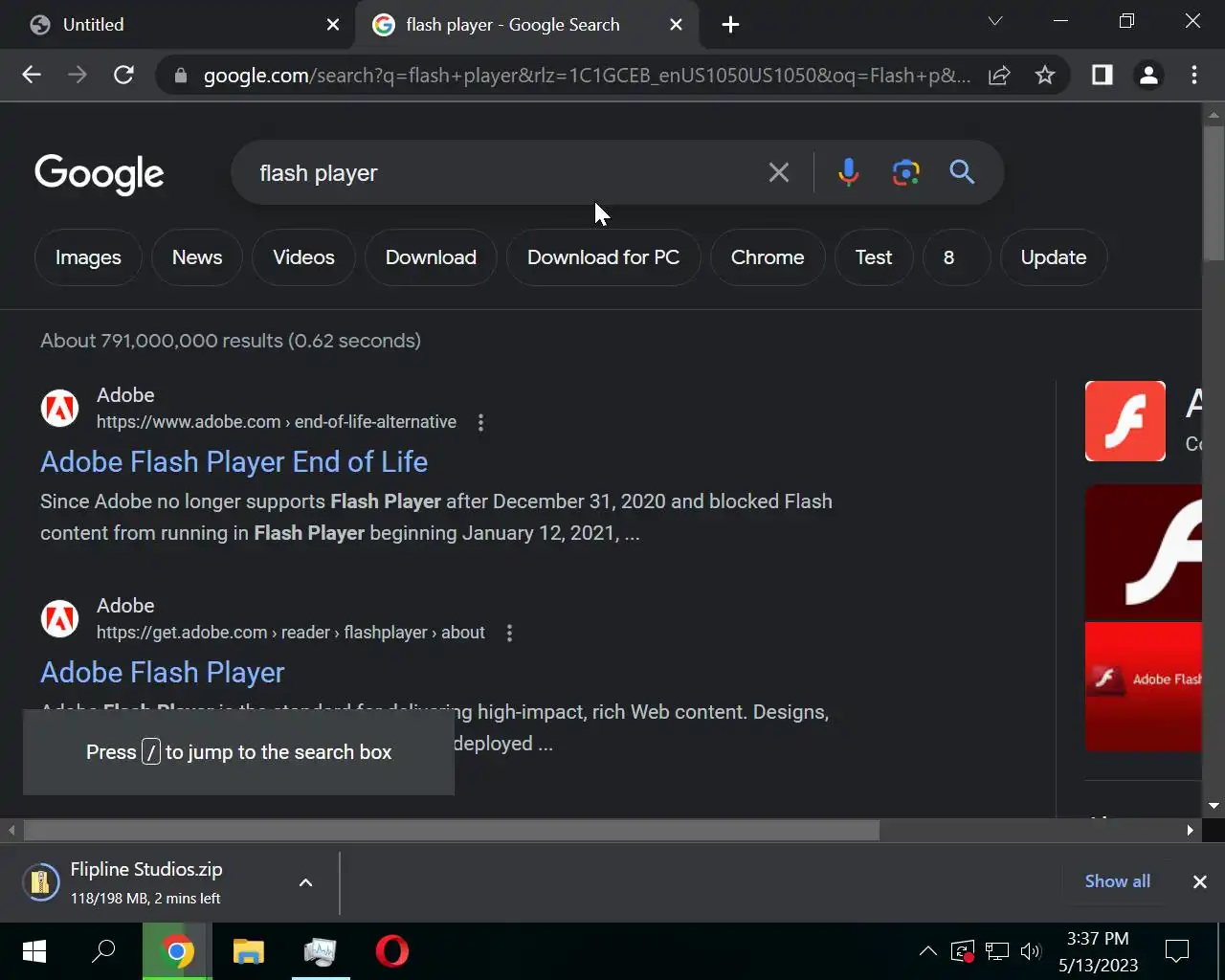
Task: Open options for adobe.com end-of-life result
Action: 480,422
